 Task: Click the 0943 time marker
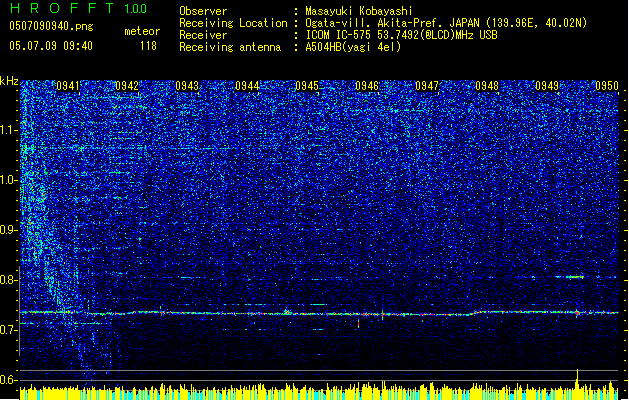point(187,85)
